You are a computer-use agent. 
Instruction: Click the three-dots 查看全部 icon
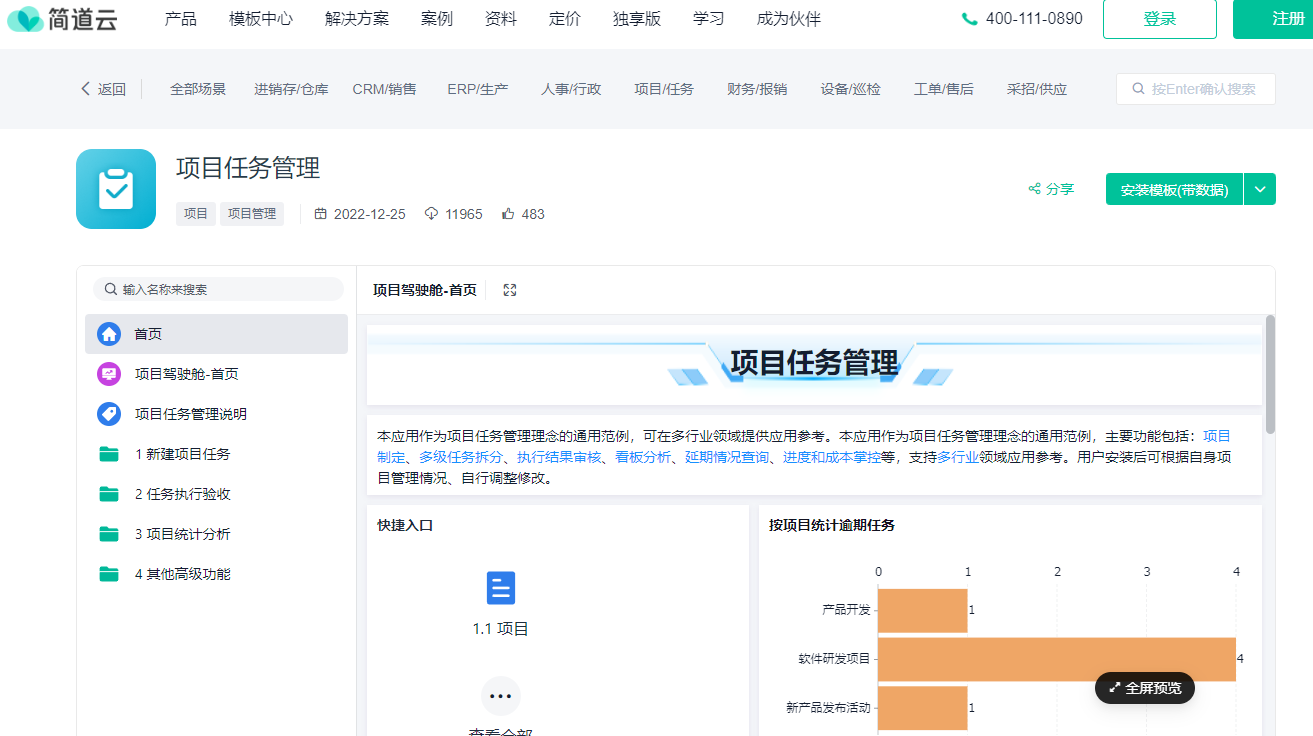[501, 696]
